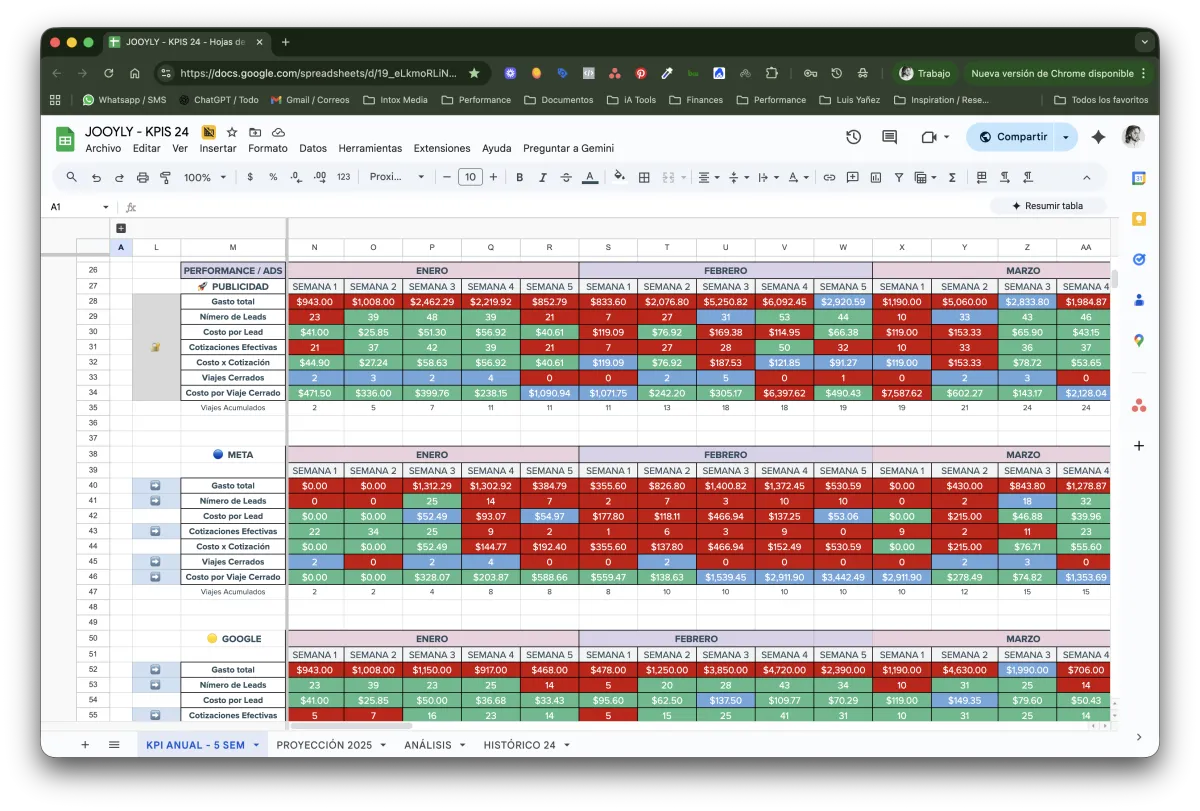Star the JOOYLY - KPIS 24 document
Image resolution: width=1200 pixels, height=811 pixels.
tap(232, 132)
